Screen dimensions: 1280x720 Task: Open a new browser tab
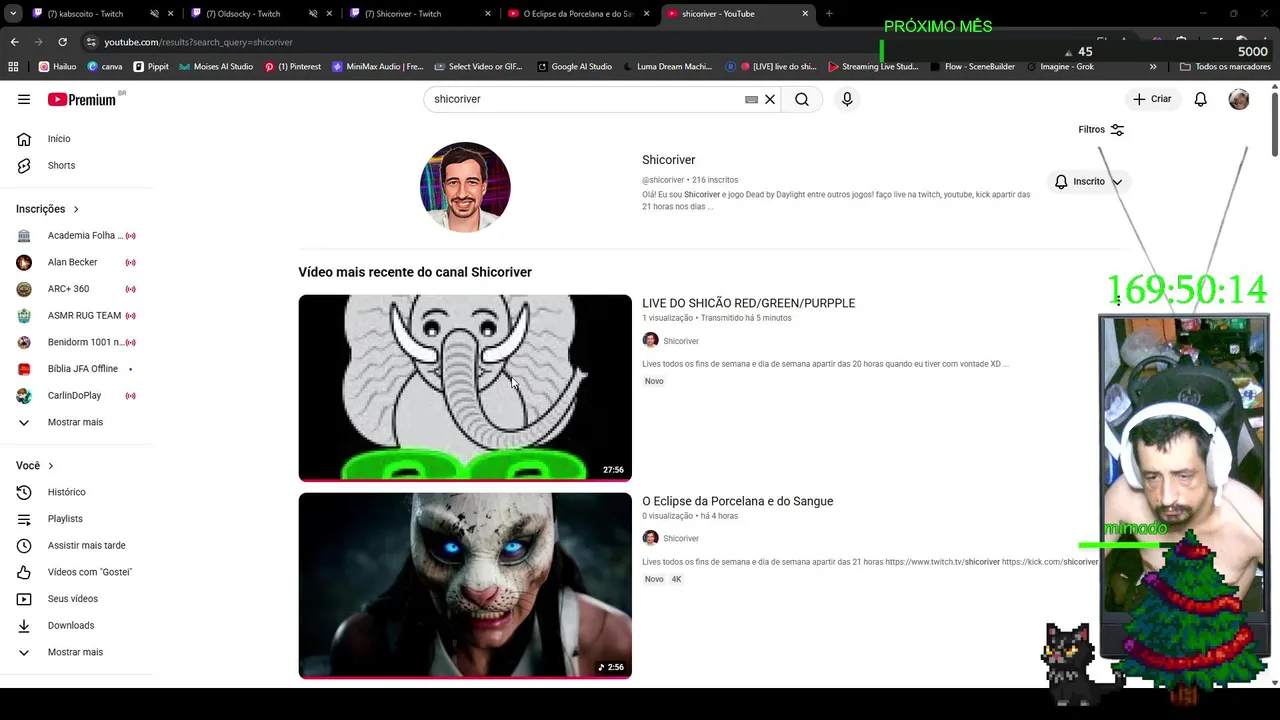click(829, 14)
